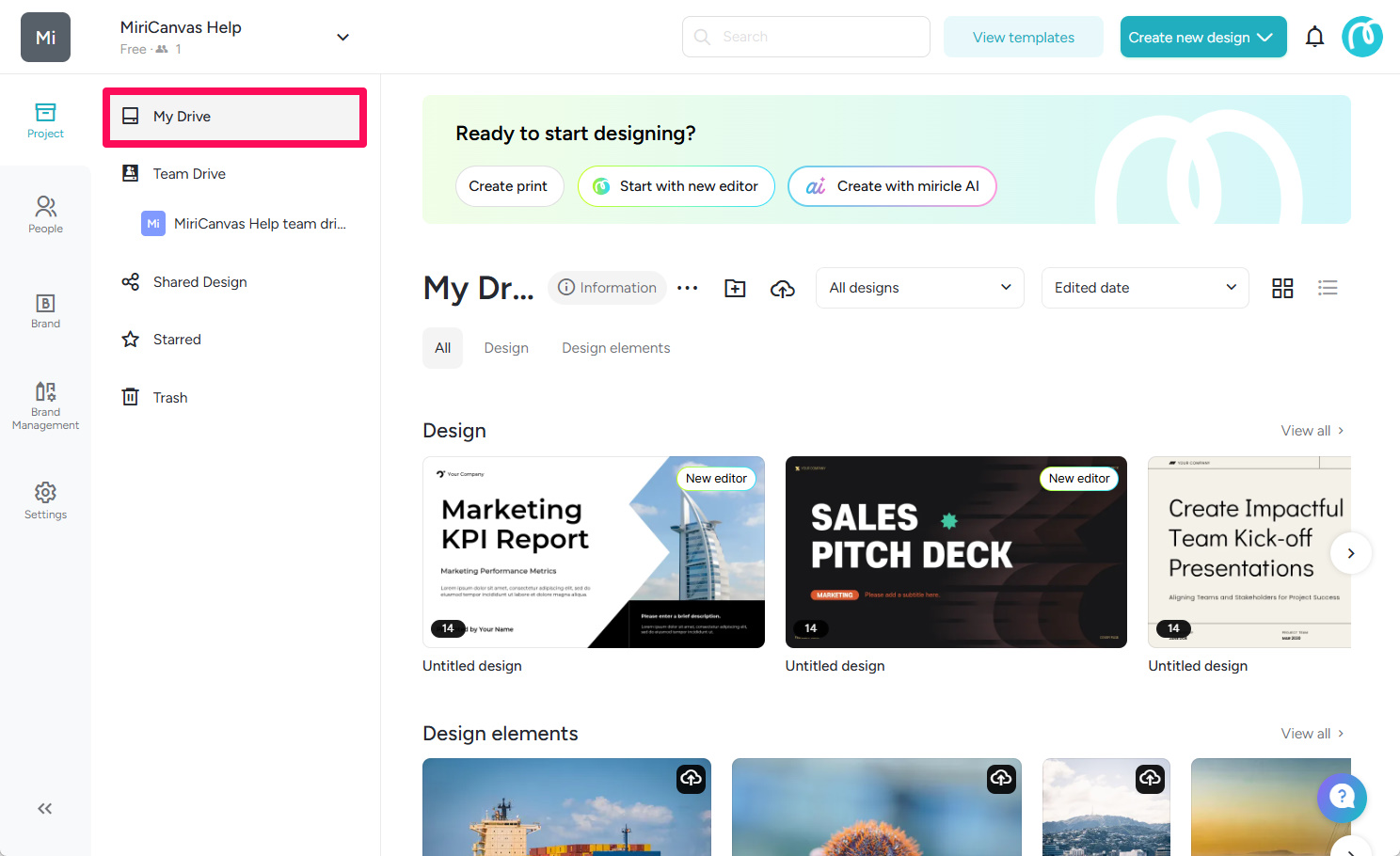Image resolution: width=1400 pixels, height=856 pixels.
Task: Switch to grid view layout
Action: 1282,288
